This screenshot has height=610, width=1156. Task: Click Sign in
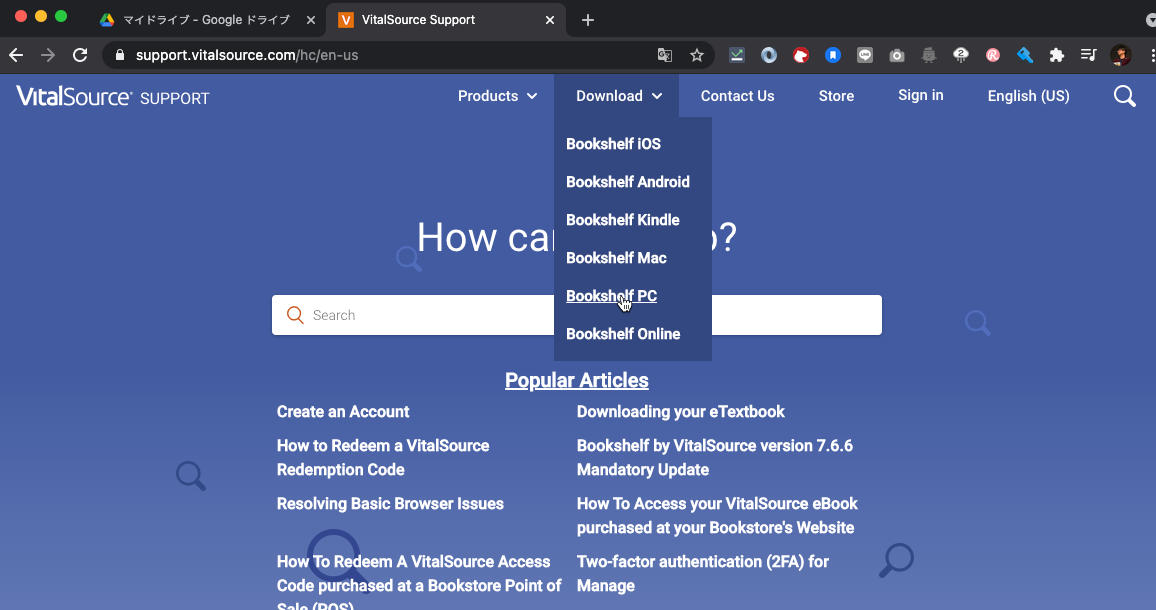pyautogui.click(x=921, y=95)
